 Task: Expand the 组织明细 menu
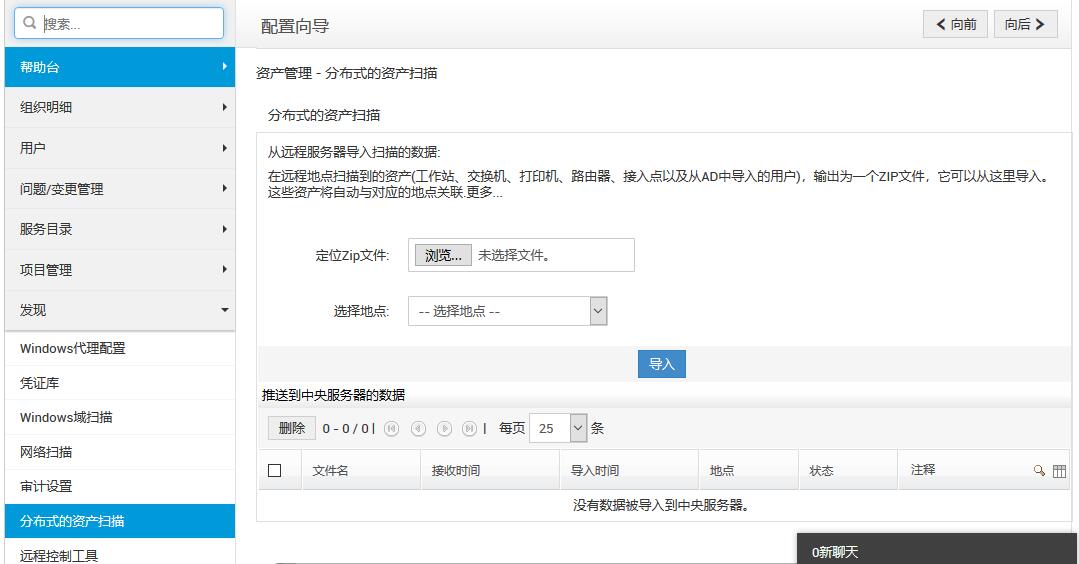pos(120,107)
